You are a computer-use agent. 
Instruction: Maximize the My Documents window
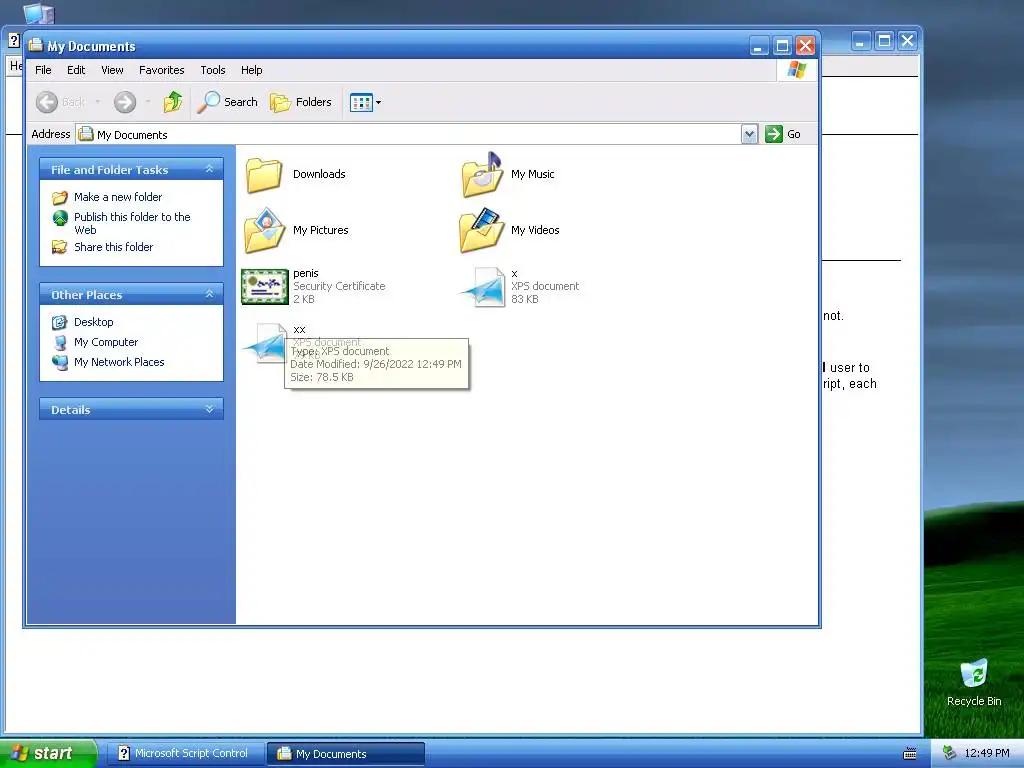coord(782,46)
